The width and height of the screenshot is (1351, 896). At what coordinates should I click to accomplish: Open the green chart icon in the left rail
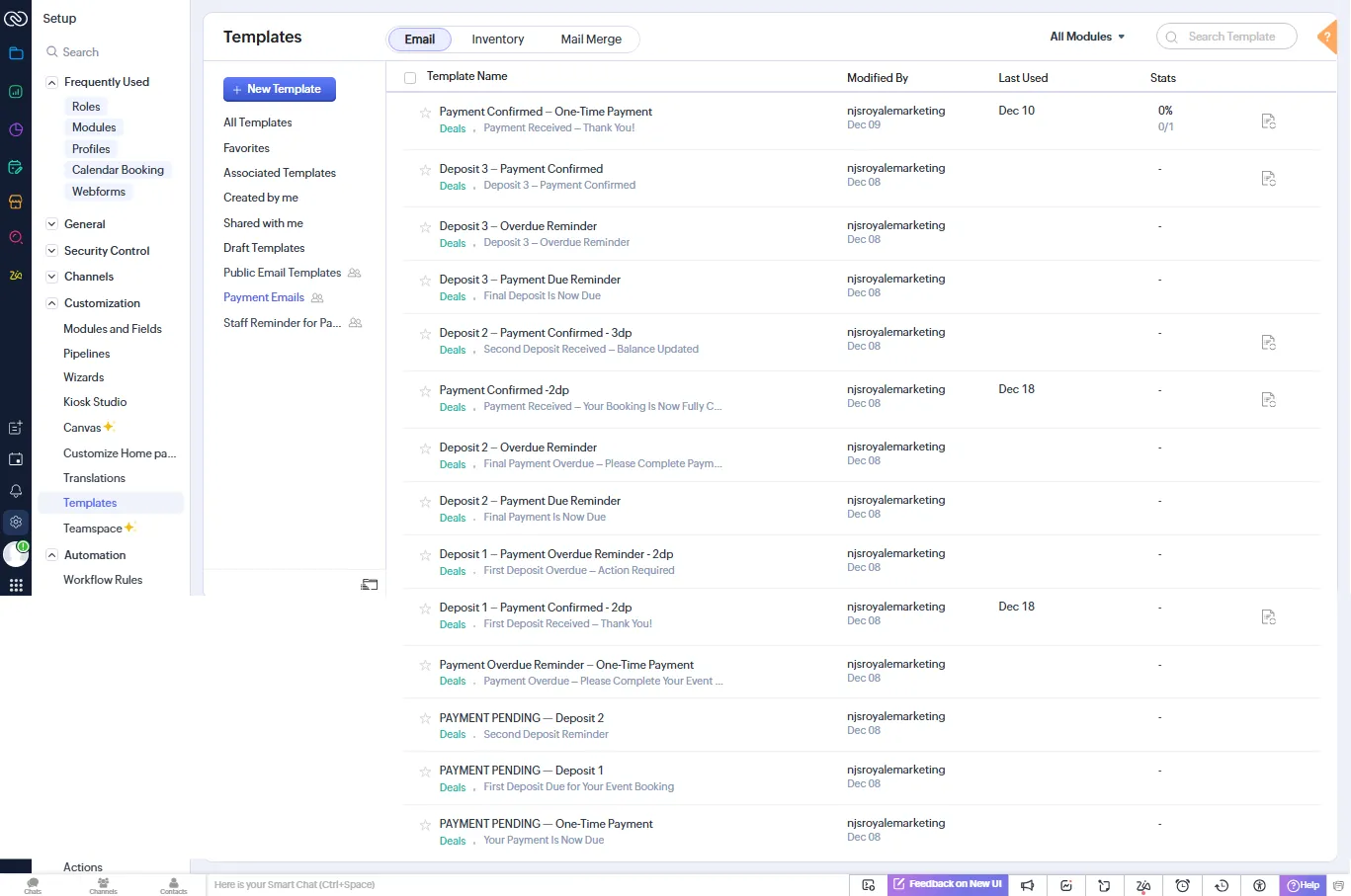pos(16,92)
